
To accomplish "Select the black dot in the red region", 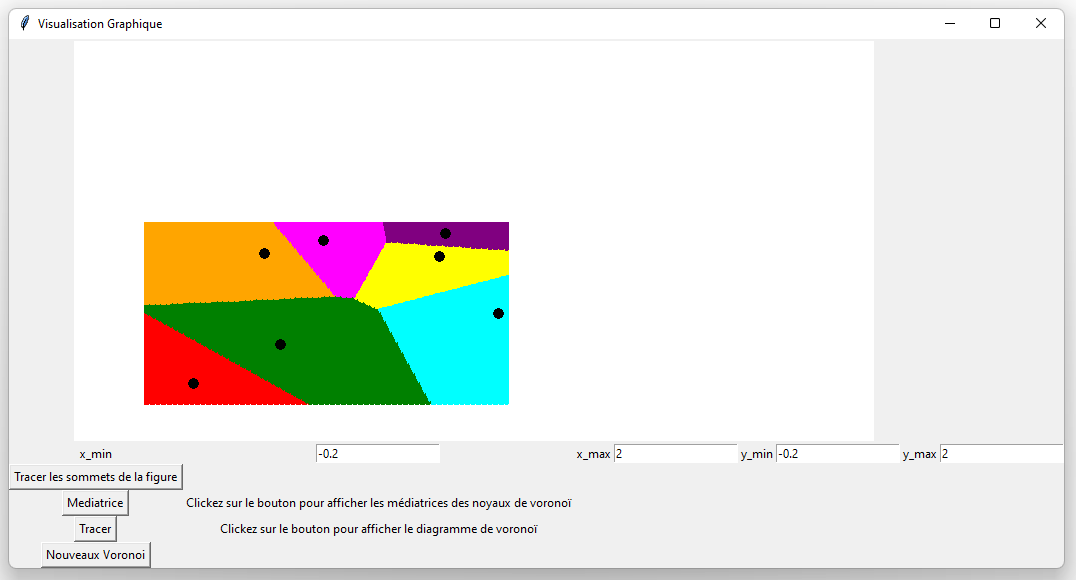I will [x=193, y=383].
